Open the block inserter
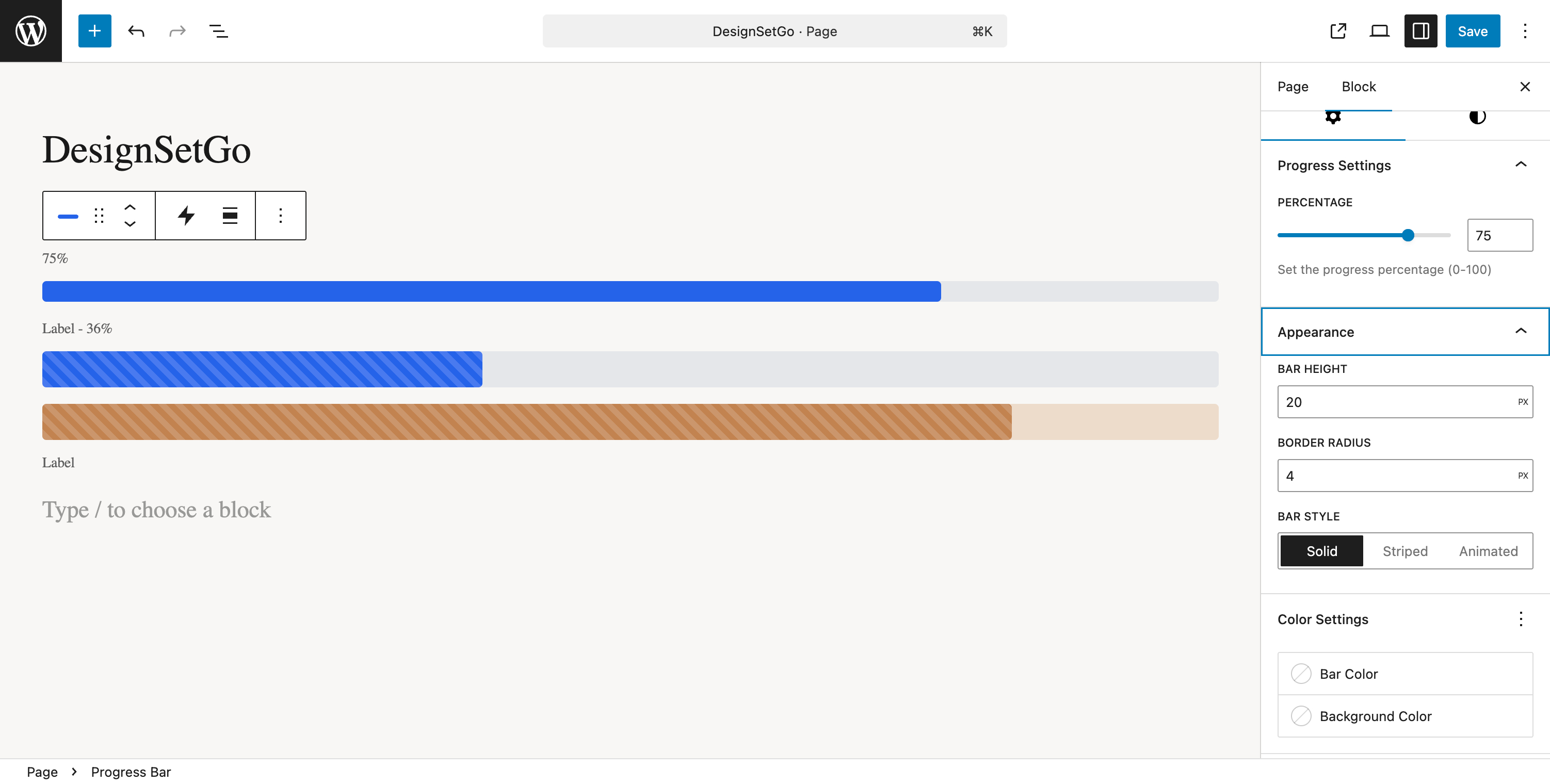Viewport: 1550px width, 784px height. 94,30
